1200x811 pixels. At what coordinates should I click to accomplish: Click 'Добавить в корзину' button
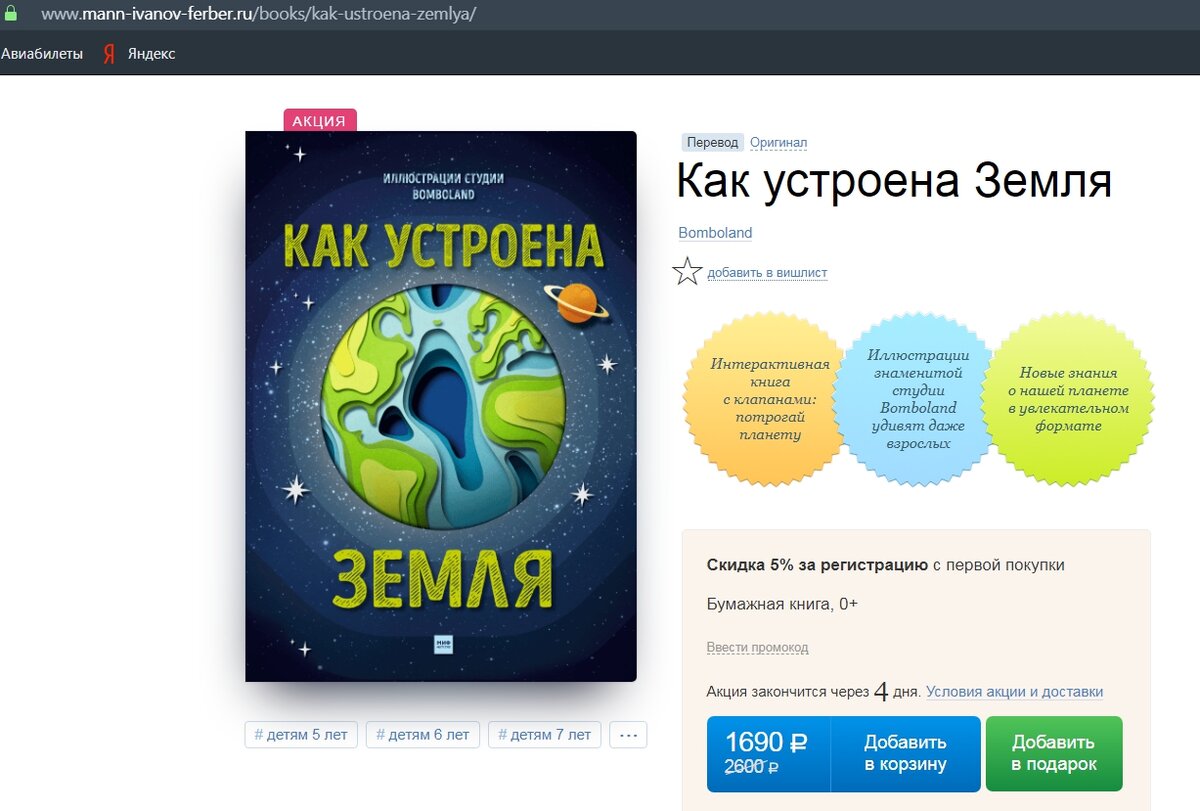905,754
